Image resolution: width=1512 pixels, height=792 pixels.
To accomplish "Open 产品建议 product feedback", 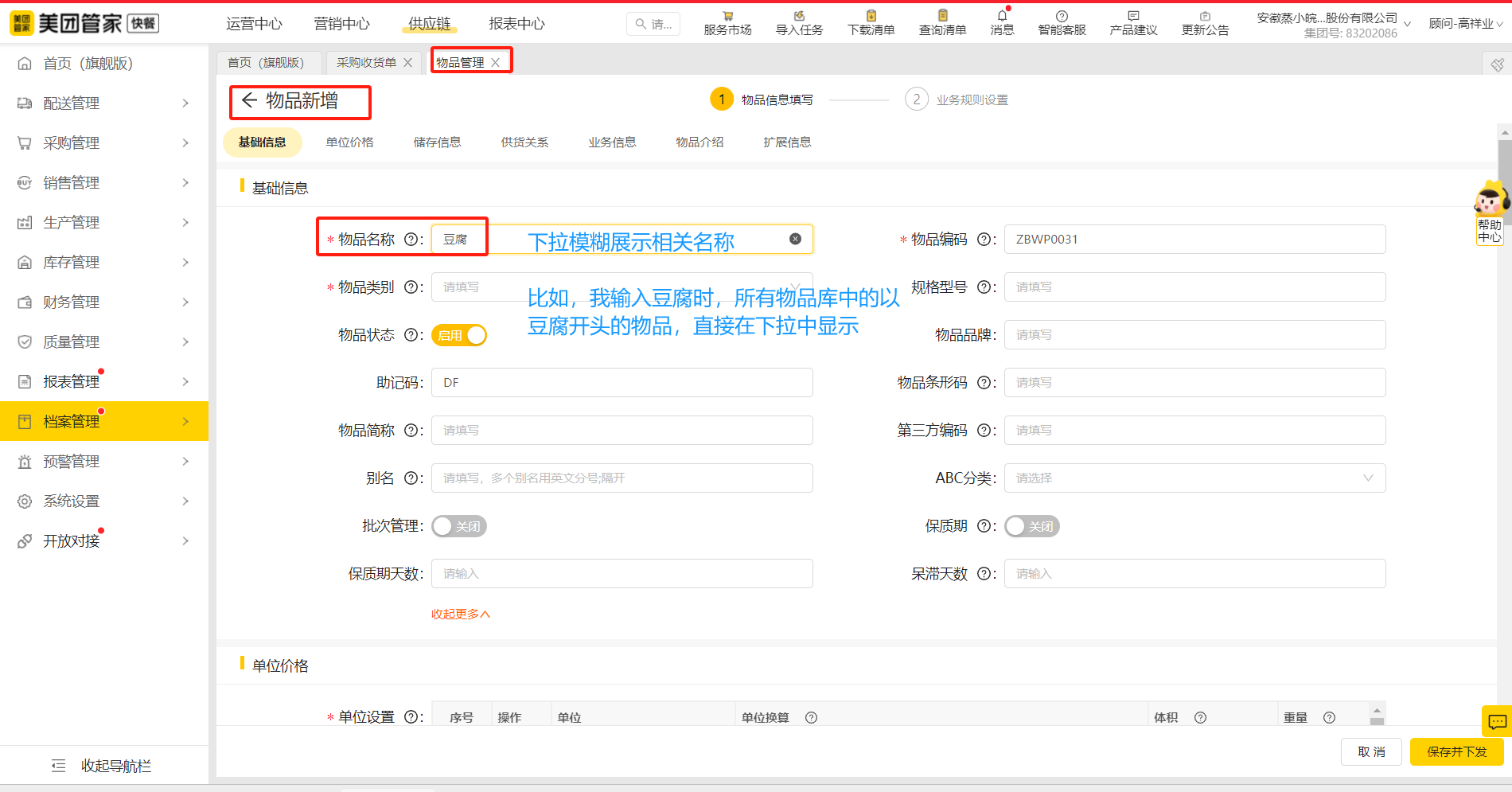I will tap(1132, 21).
